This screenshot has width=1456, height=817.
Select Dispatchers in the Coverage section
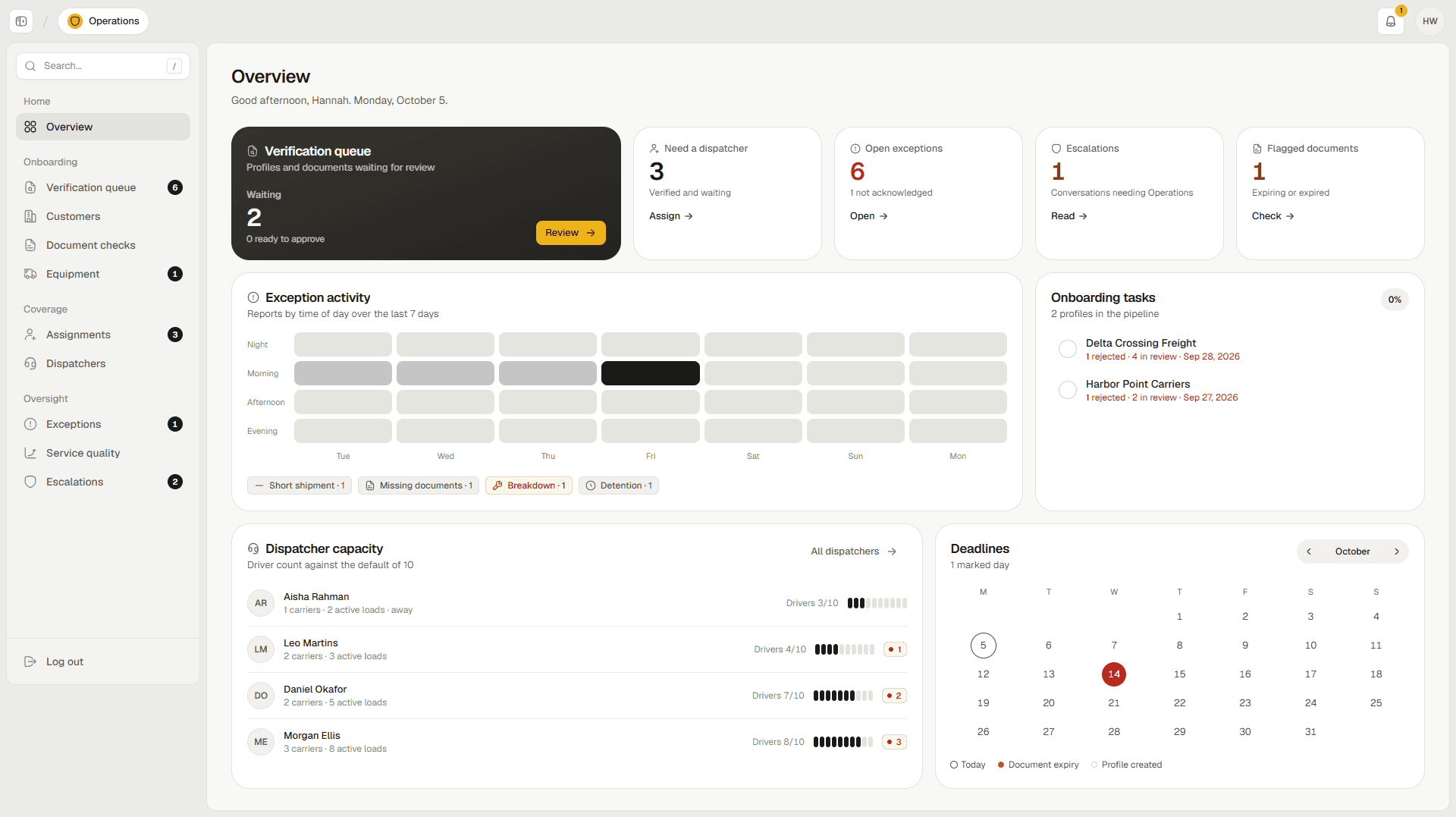[x=103, y=363]
